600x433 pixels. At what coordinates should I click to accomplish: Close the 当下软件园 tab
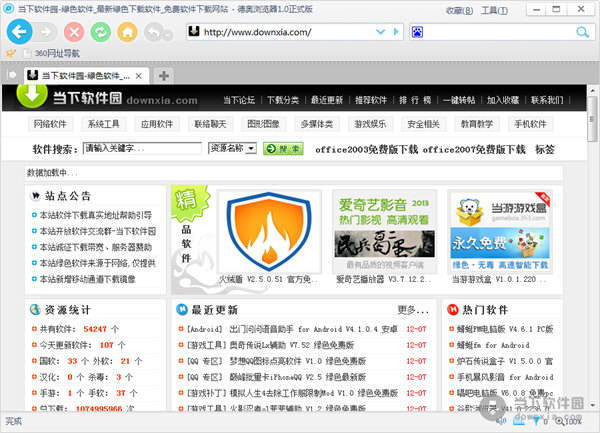pyautogui.click(x=139, y=76)
